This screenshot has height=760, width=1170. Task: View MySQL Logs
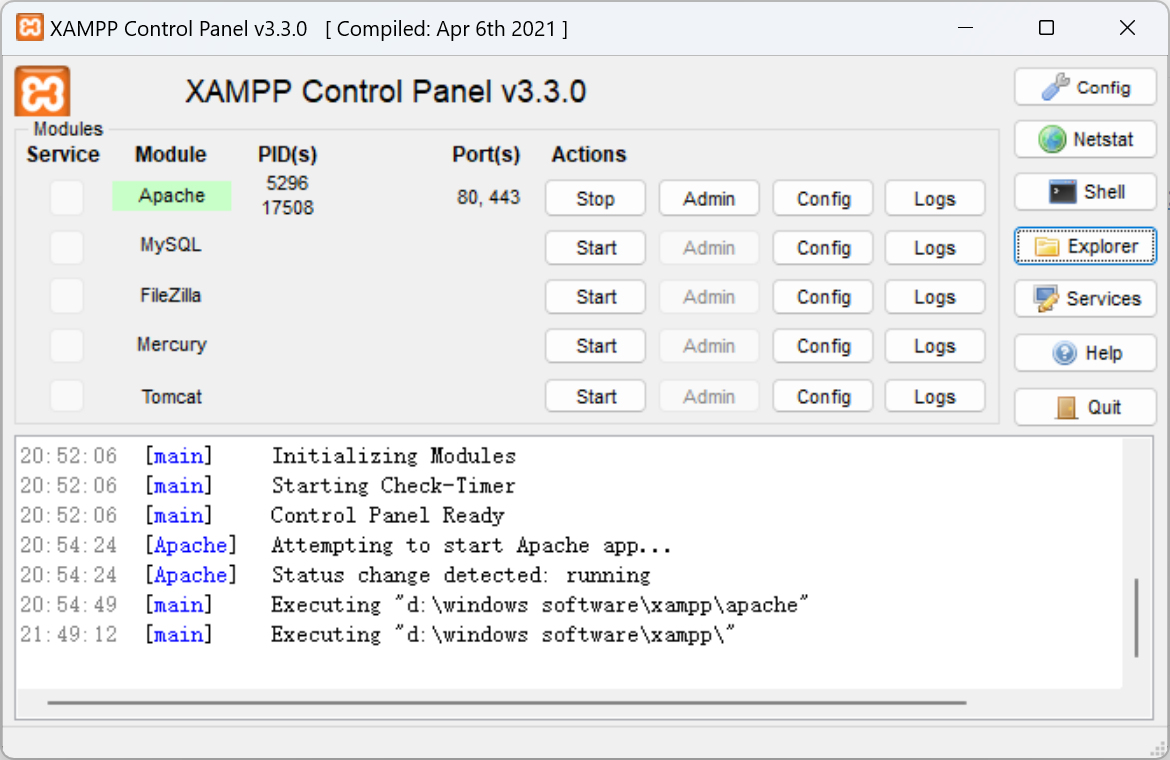pos(935,248)
